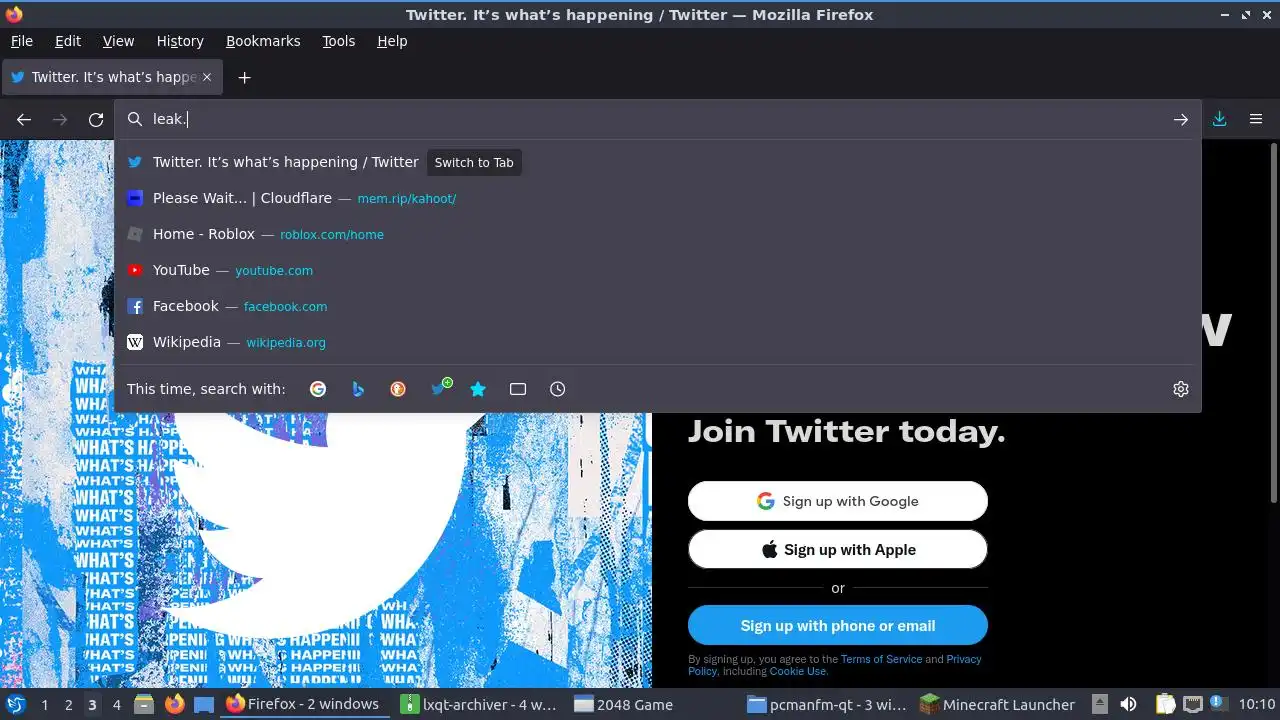The width and height of the screenshot is (1280, 720).
Task: Launch Firefox from the quicklaunch icon
Action: pyautogui.click(x=174, y=704)
